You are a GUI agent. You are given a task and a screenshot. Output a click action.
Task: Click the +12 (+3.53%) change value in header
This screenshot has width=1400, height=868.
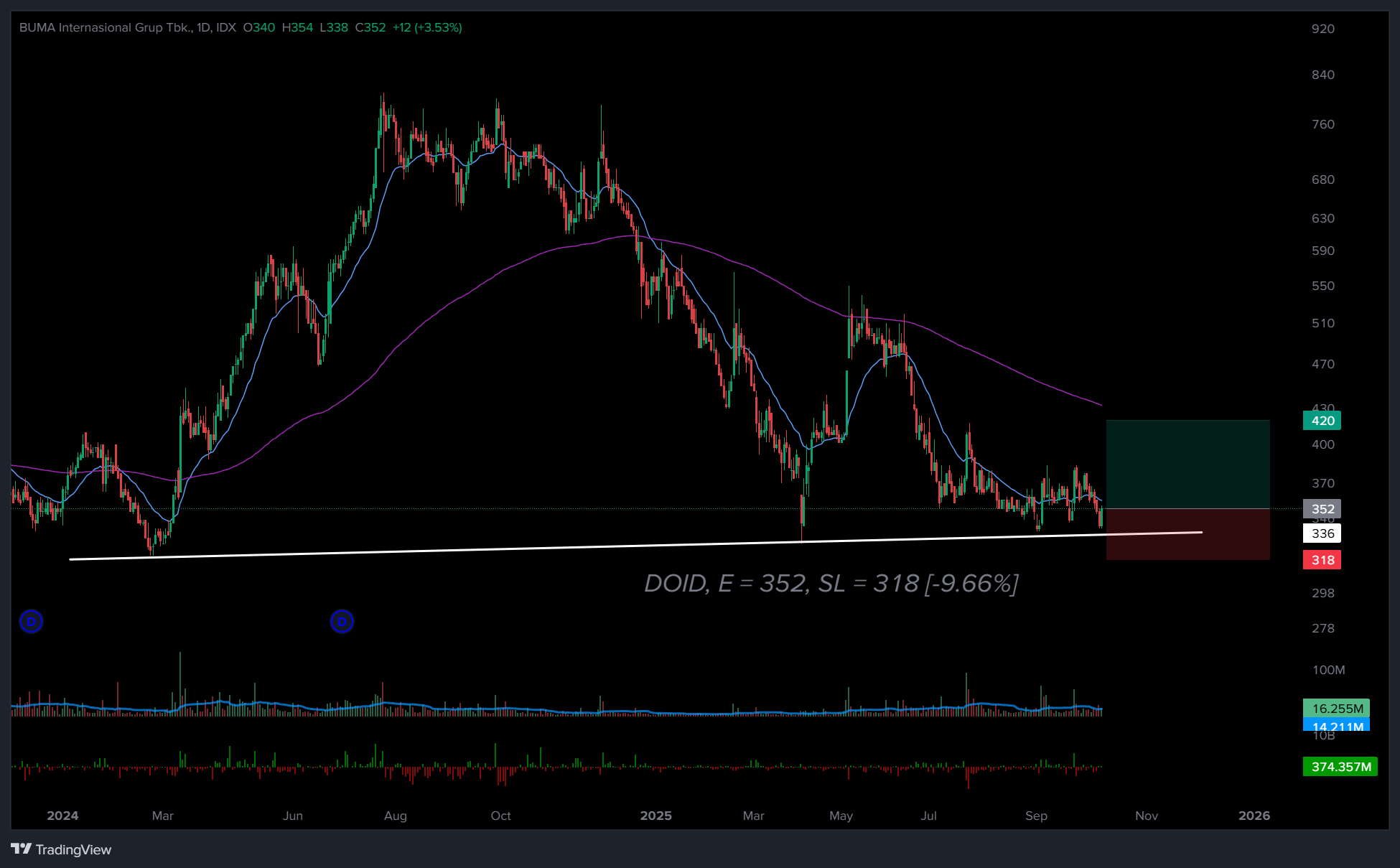click(427, 27)
